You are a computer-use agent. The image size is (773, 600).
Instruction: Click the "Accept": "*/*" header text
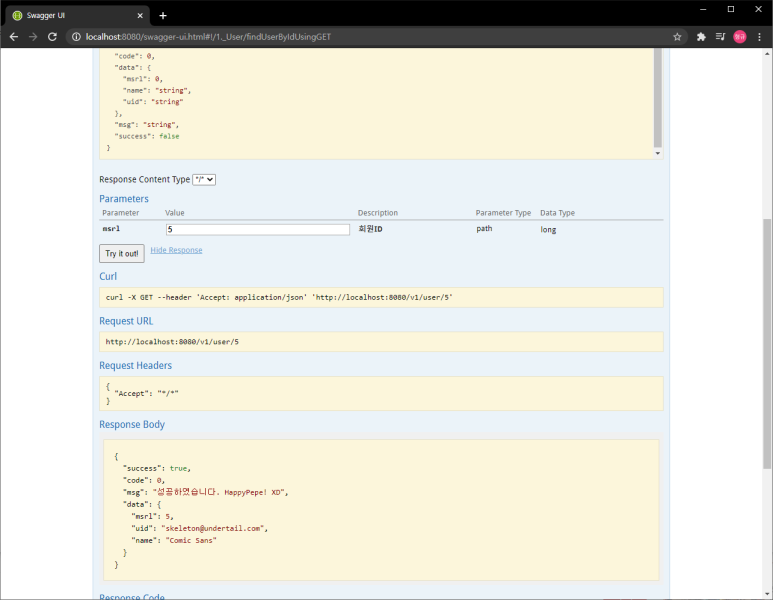click(x=146, y=393)
